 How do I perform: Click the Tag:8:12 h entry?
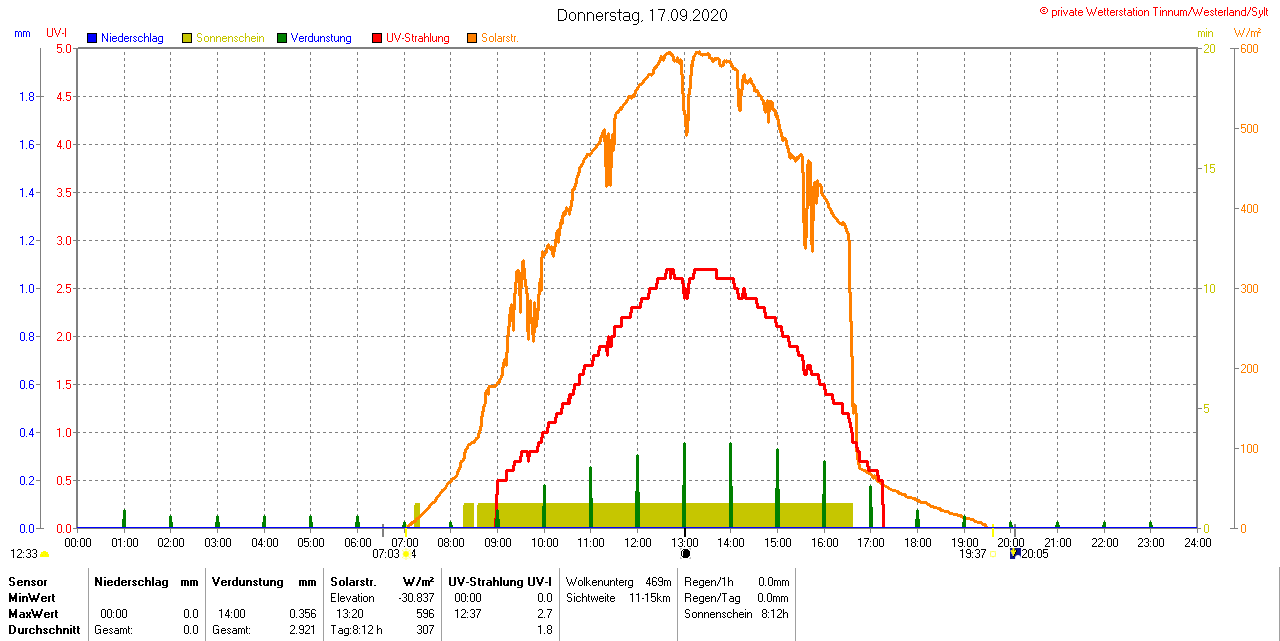click(x=356, y=630)
